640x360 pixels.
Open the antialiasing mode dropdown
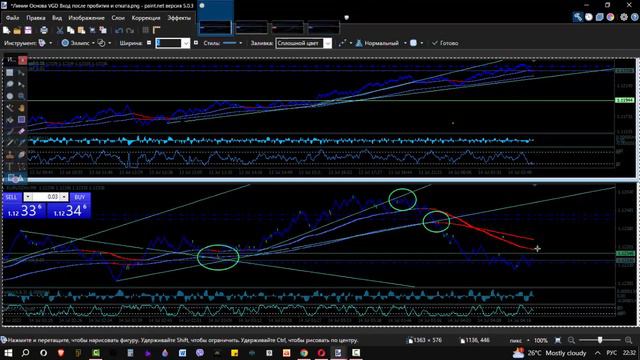pyautogui.click(x=345, y=43)
